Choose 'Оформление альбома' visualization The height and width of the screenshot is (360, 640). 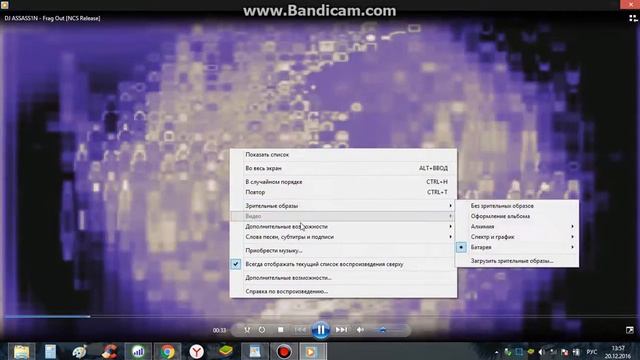pos(517,216)
